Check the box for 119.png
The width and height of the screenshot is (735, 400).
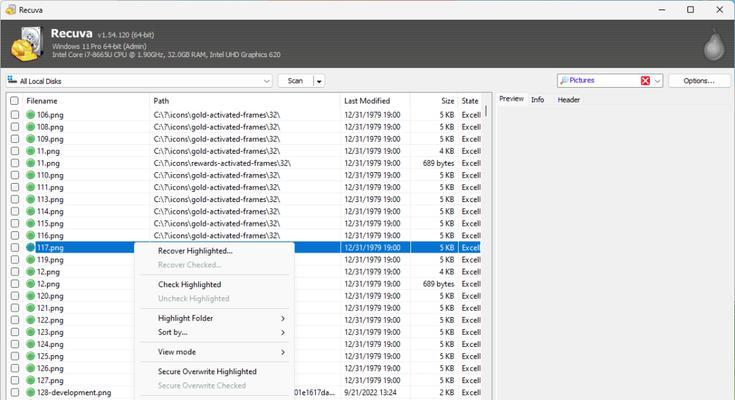coord(15,259)
